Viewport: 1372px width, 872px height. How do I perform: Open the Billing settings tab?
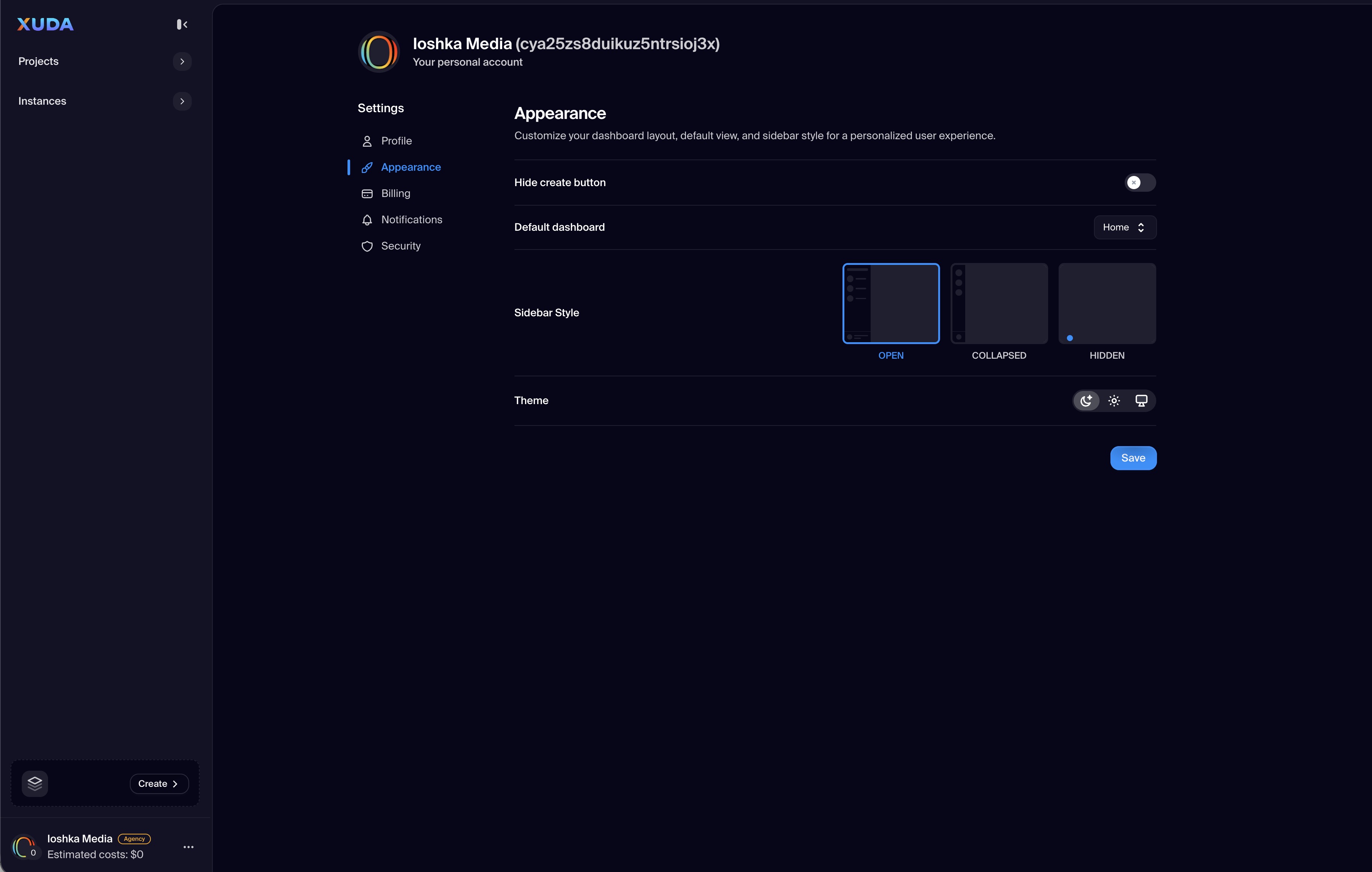pyautogui.click(x=396, y=194)
